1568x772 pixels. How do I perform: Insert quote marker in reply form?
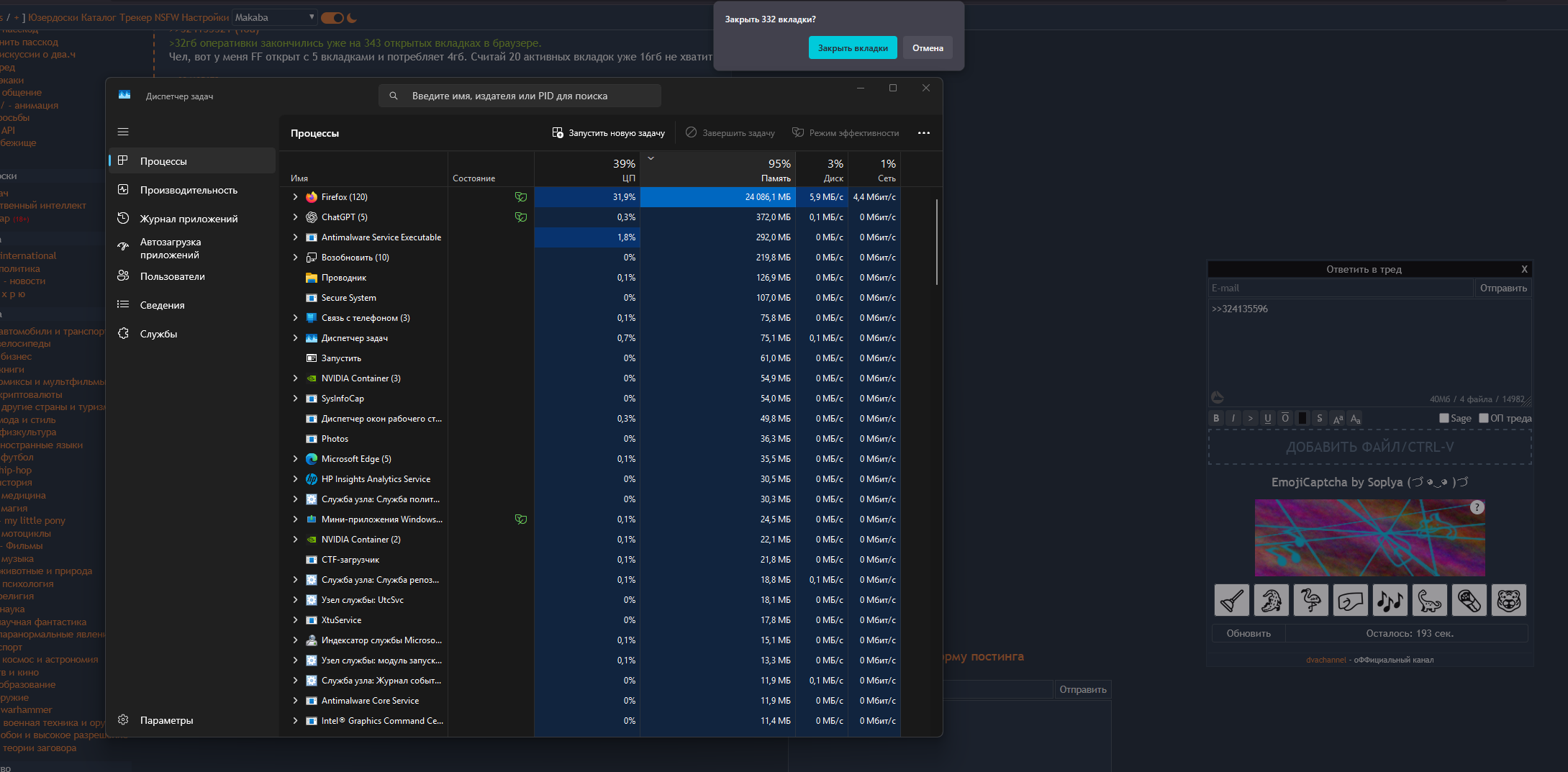pyautogui.click(x=1251, y=418)
